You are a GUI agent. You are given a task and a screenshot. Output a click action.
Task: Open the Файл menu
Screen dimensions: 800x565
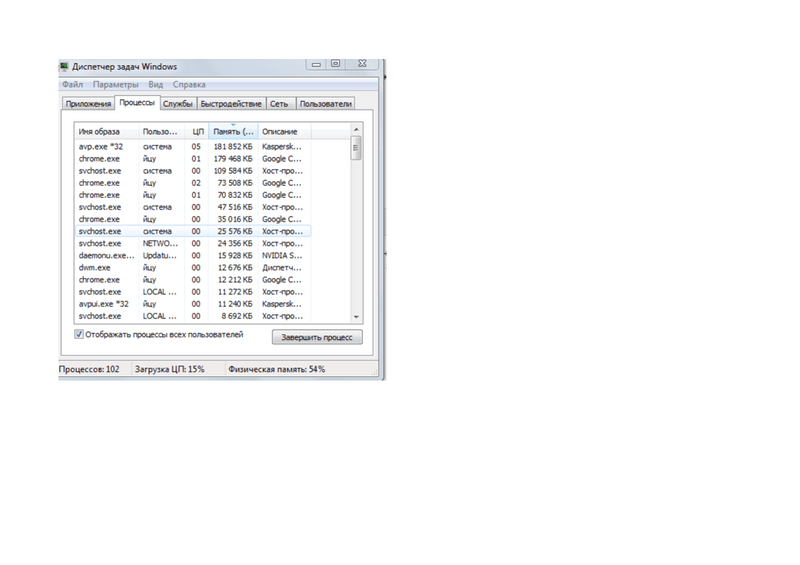72,84
